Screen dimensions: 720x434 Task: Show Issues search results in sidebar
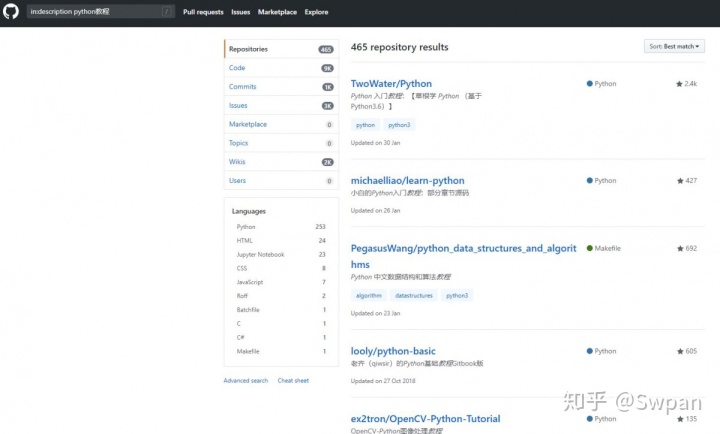pyautogui.click(x=281, y=106)
